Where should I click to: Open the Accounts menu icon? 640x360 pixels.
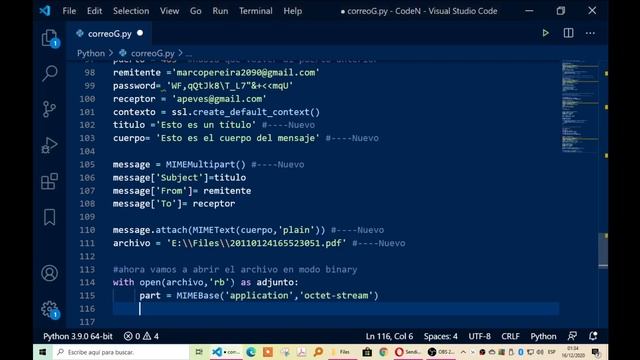point(49,273)
